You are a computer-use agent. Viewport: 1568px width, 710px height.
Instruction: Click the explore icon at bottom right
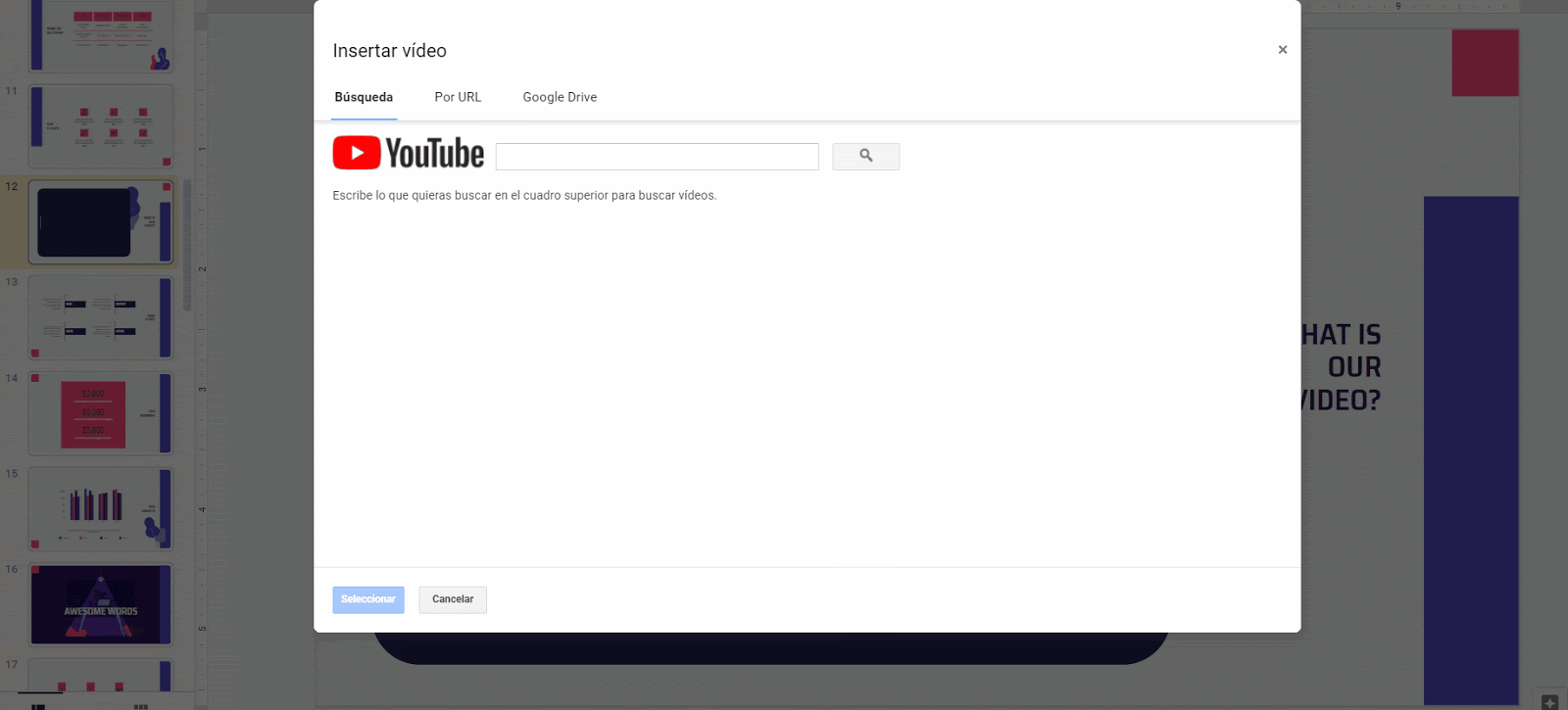click(1549, 701)
